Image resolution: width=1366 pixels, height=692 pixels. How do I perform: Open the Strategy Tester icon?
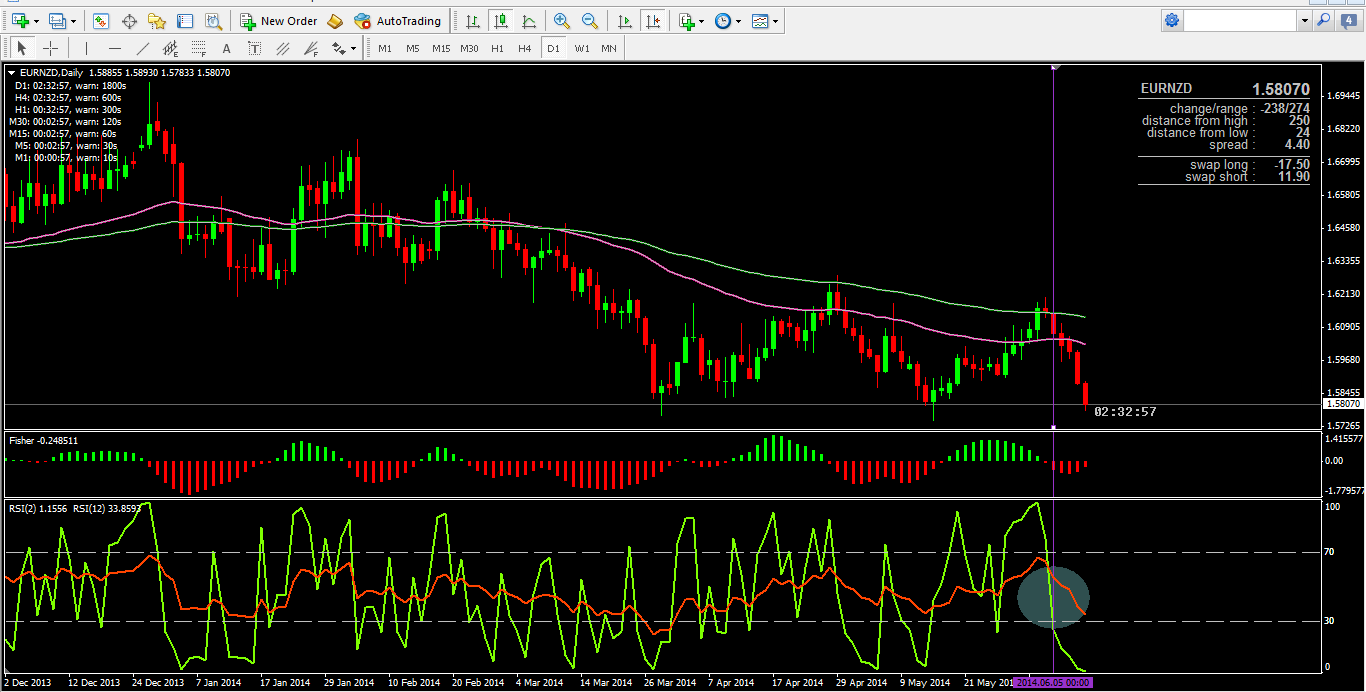[x=213, y=21]
